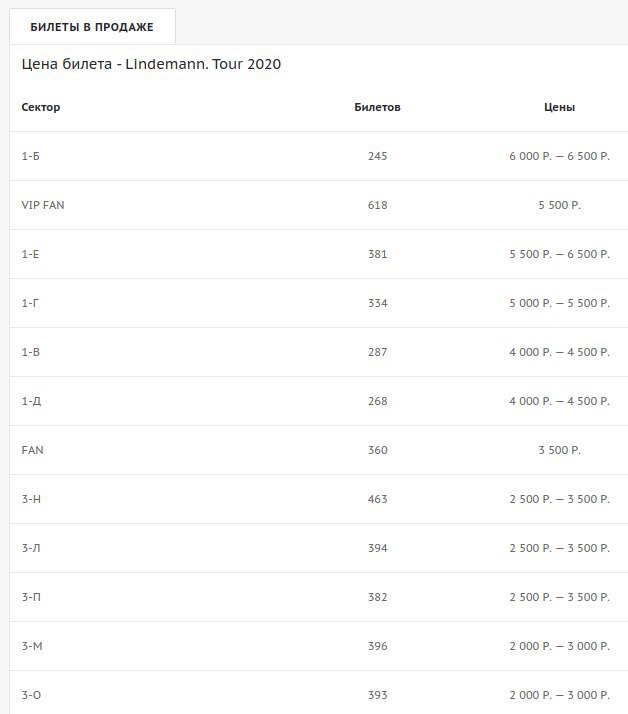Open the БИЛЕТЫ В ПРОДАЖЕ tab
The width and height of the screenshot is (628, 714).
pyautogui.click(x=92, y=27)
